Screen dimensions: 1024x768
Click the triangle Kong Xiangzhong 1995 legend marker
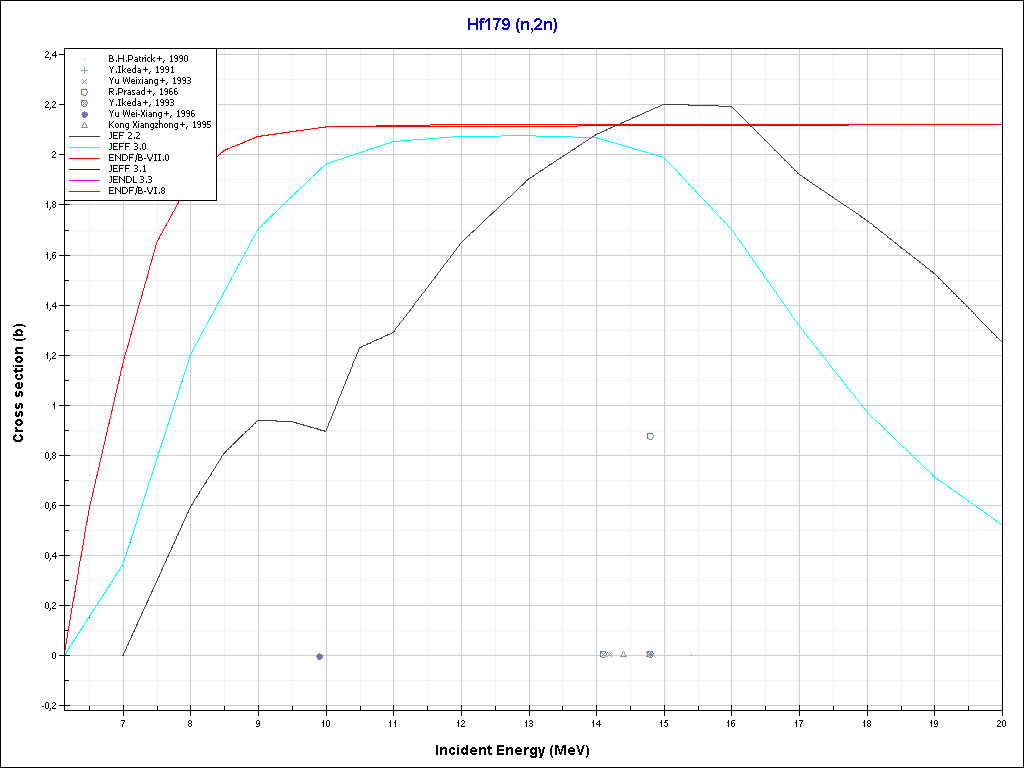point(85,125)
